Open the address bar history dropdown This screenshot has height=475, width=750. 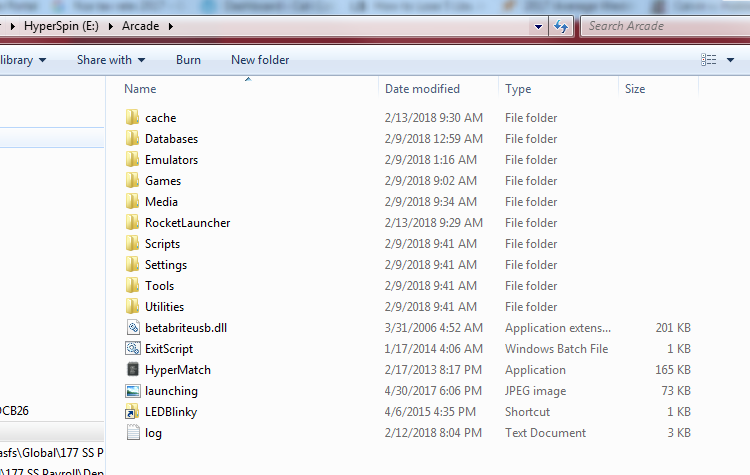pyautogui.click(x=538, y=27)
